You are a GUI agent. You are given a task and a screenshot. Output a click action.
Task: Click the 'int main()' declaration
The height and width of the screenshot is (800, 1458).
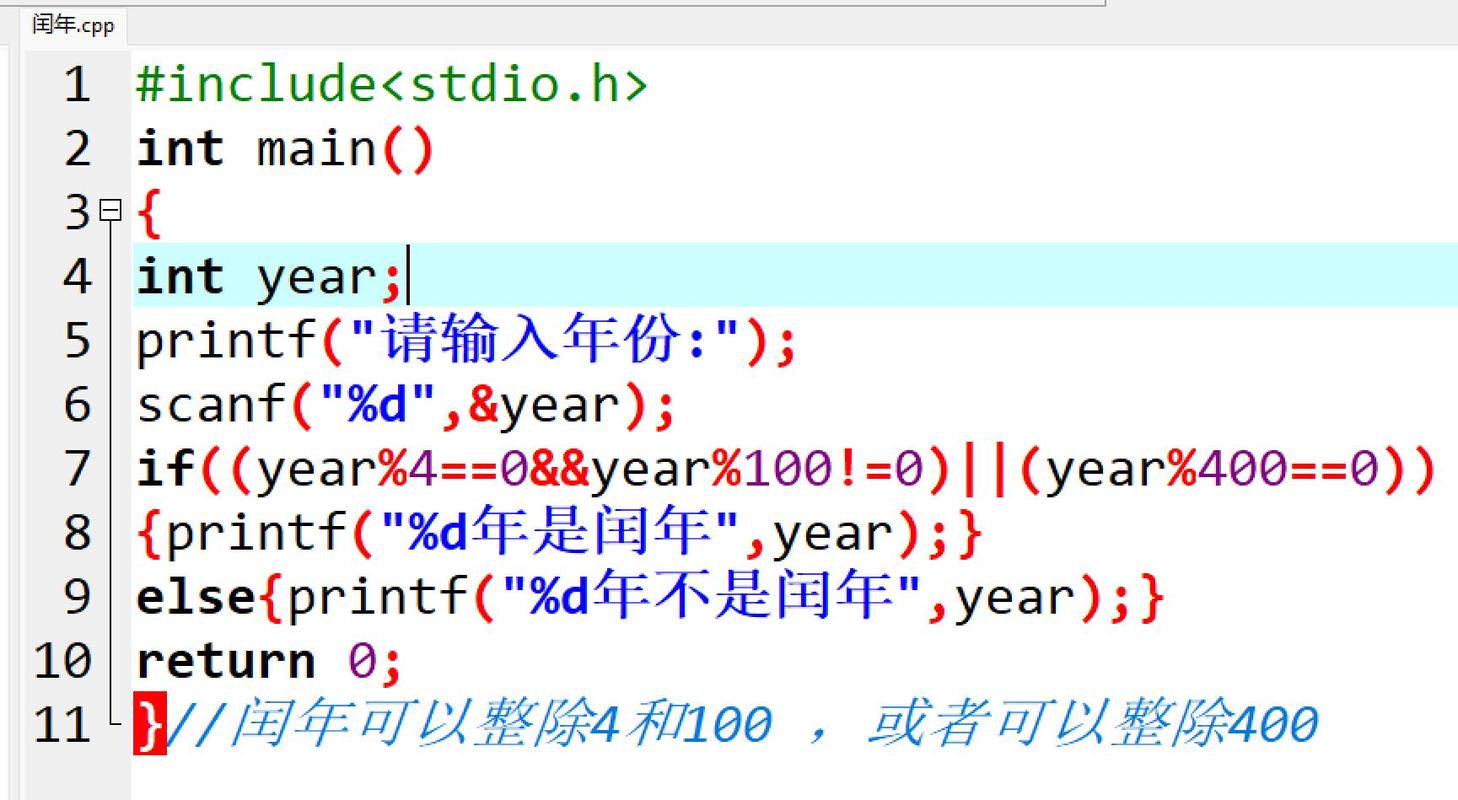(x=283, y=148)
